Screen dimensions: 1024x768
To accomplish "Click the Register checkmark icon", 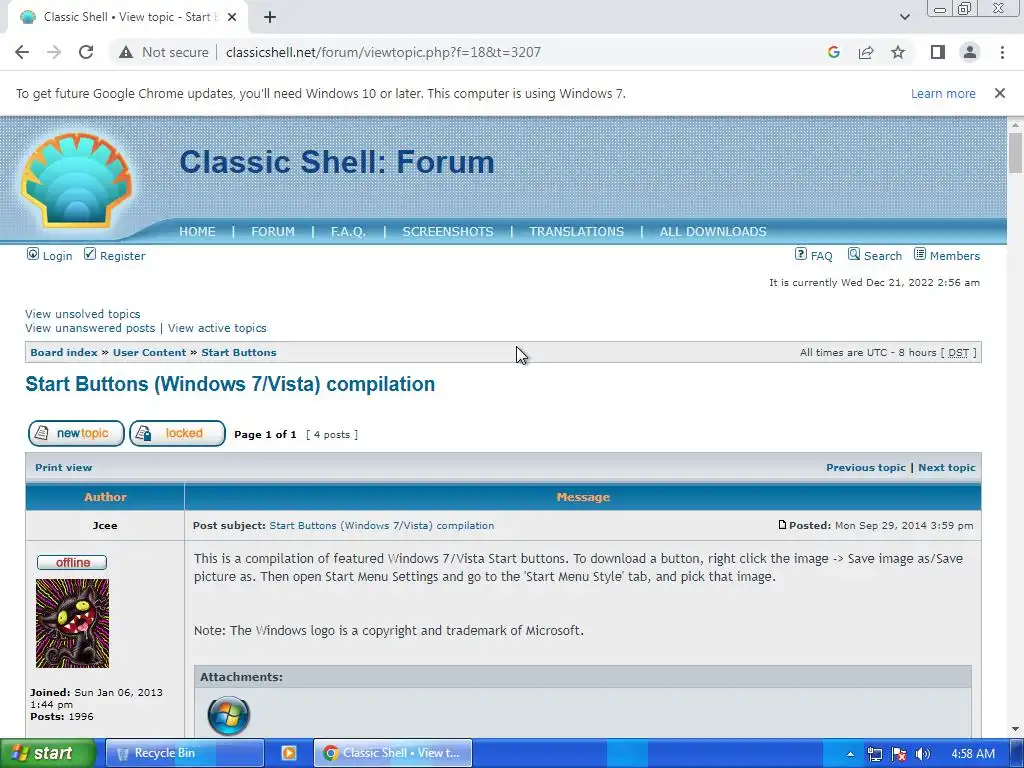I will (x=90, y=254).
